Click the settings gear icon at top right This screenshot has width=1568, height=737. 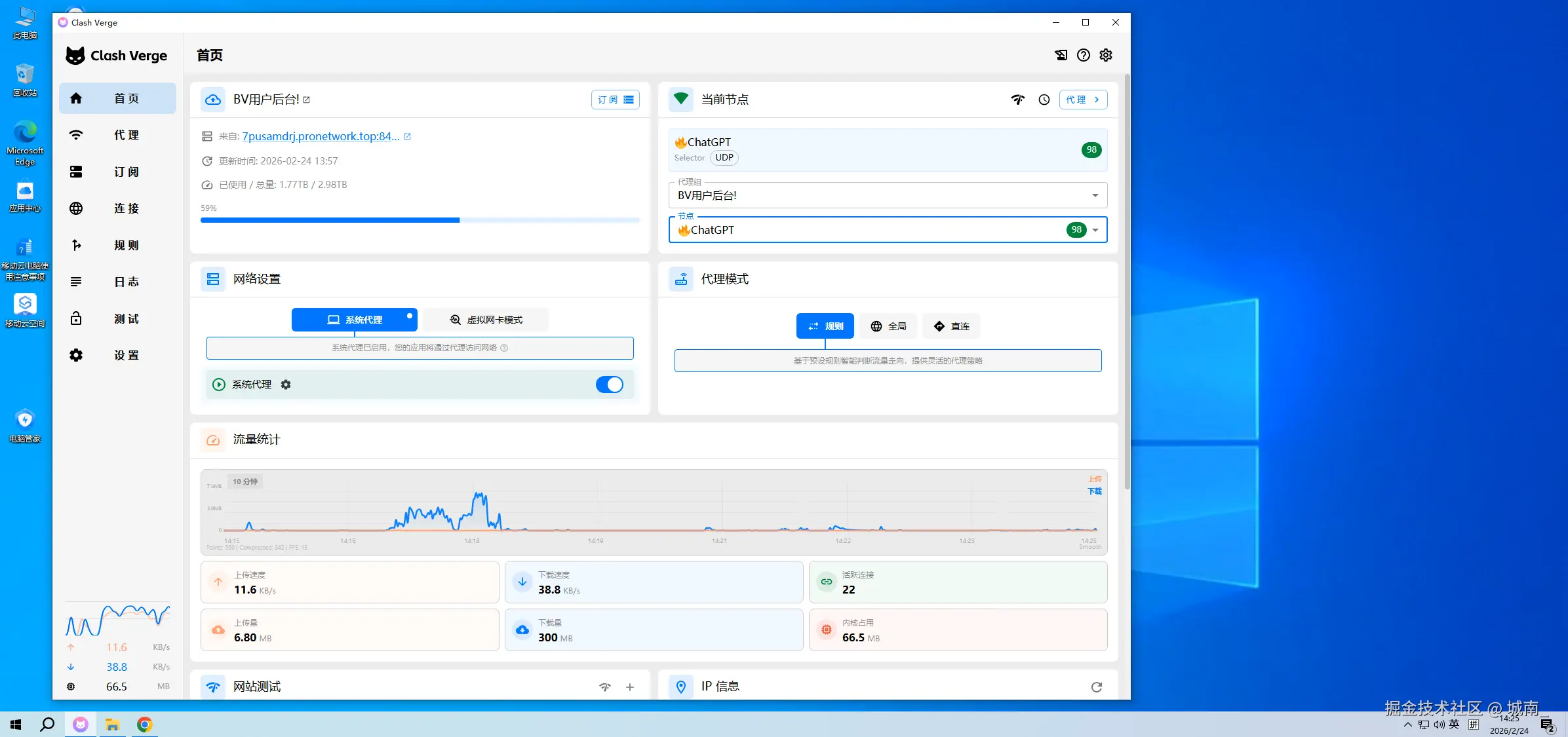point(1106,55)
